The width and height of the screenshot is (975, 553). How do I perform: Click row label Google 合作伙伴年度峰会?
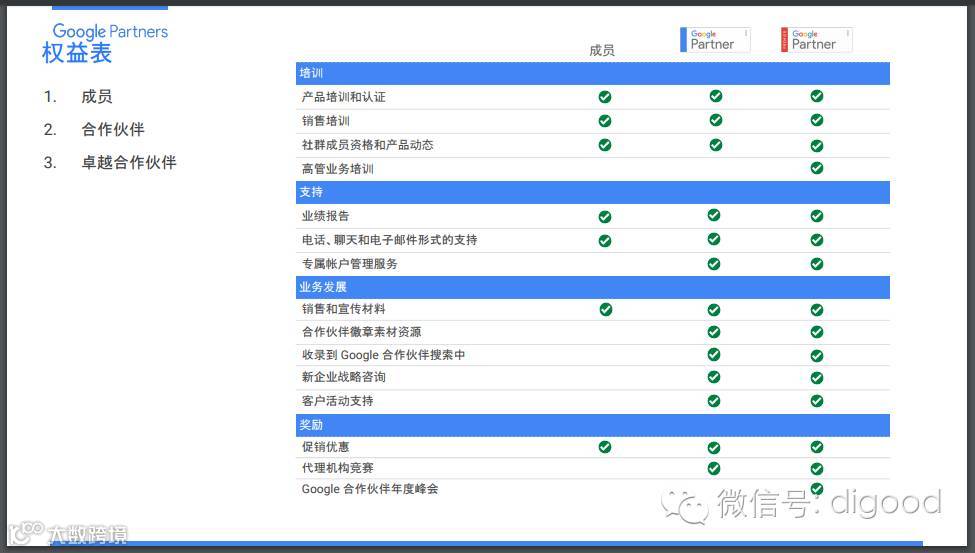pyautogui.click(x=370, y=489)
